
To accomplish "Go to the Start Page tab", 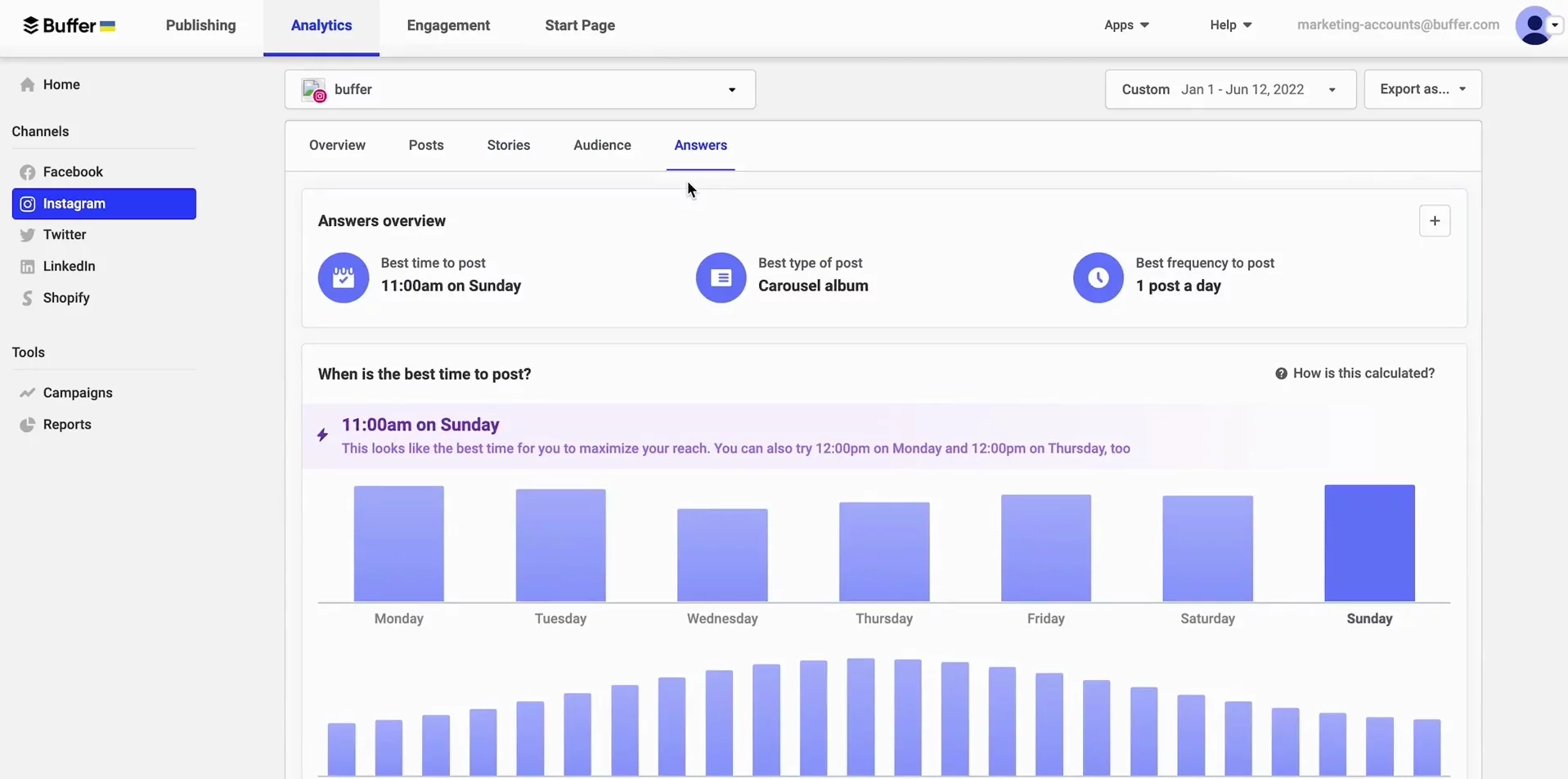I will click(580, 25).
